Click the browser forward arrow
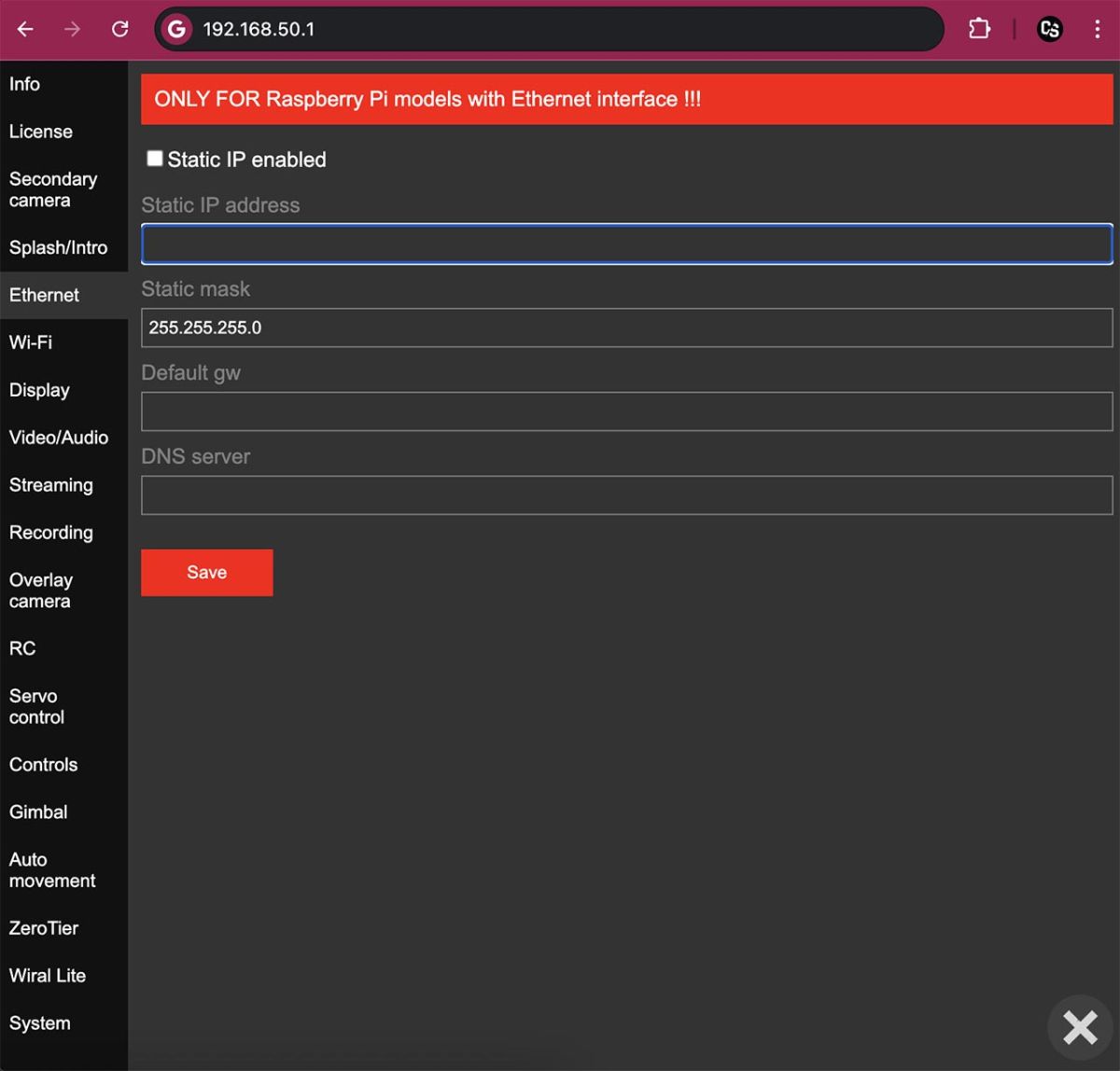The width and height of the screenshot is (1120, 1071). (x=72, y=29)
